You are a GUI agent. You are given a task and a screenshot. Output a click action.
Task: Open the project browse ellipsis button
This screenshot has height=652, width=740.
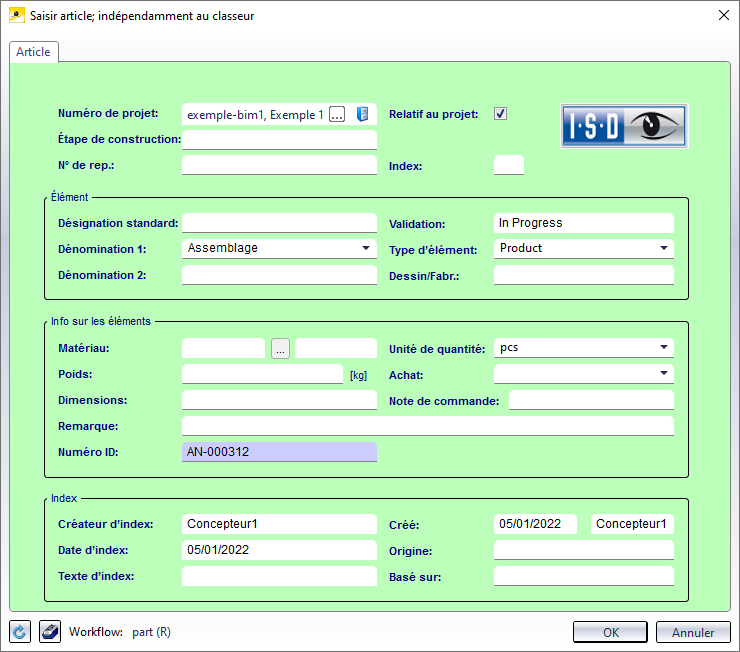(337, 114)
